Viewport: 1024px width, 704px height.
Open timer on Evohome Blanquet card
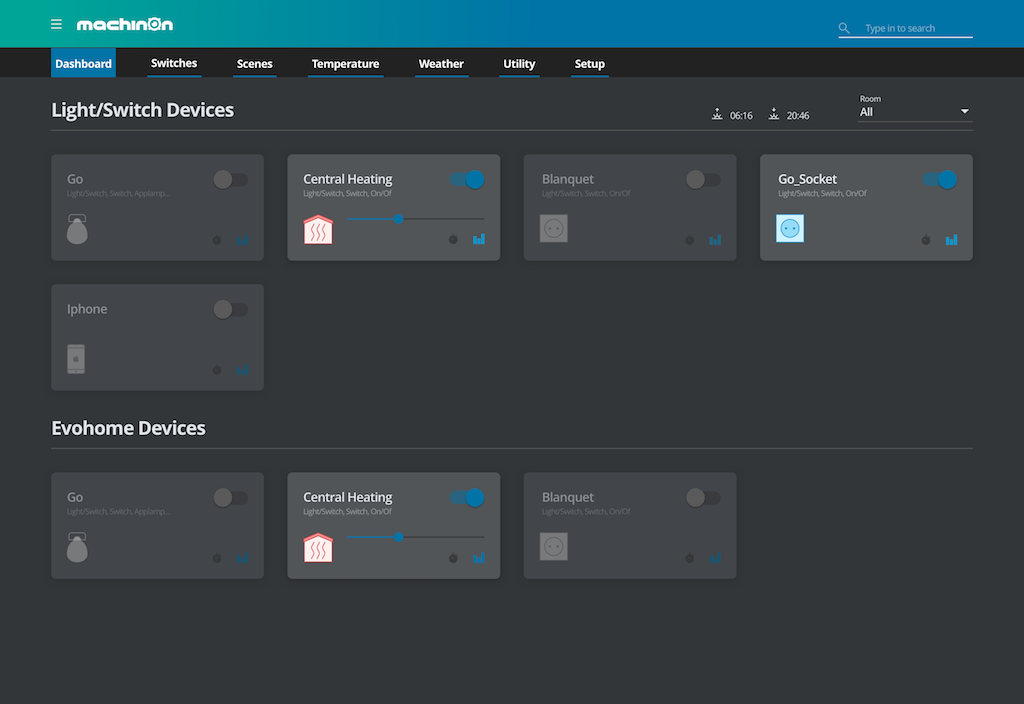point(690,558)
